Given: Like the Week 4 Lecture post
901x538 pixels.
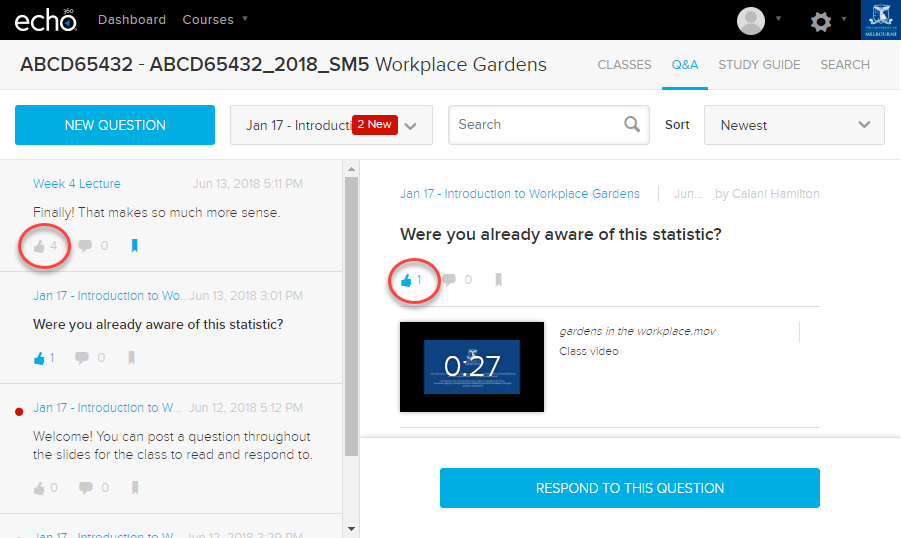Looking at the screenshot, I should 39,247.
